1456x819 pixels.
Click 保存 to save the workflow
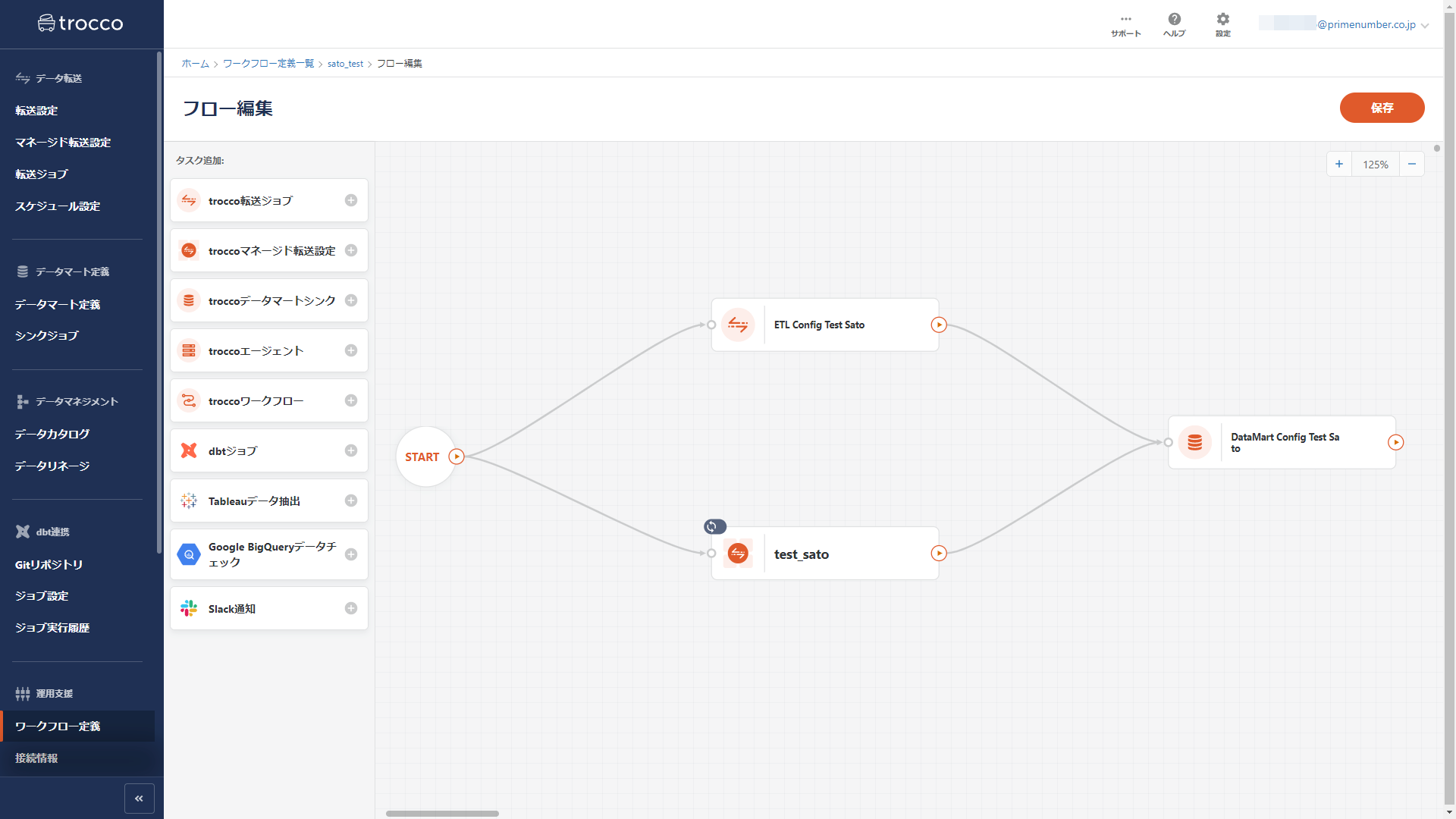[x=1382, y=107]
